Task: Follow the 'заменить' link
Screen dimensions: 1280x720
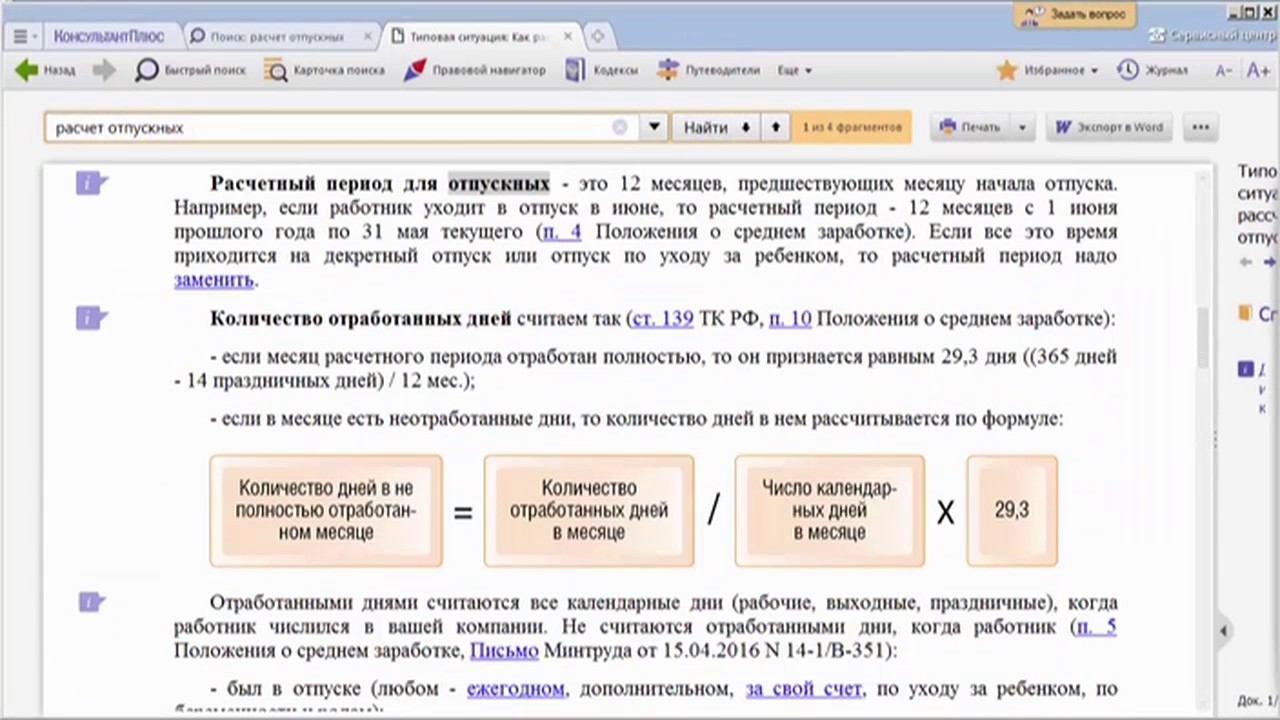Action: tap(214, 280)
